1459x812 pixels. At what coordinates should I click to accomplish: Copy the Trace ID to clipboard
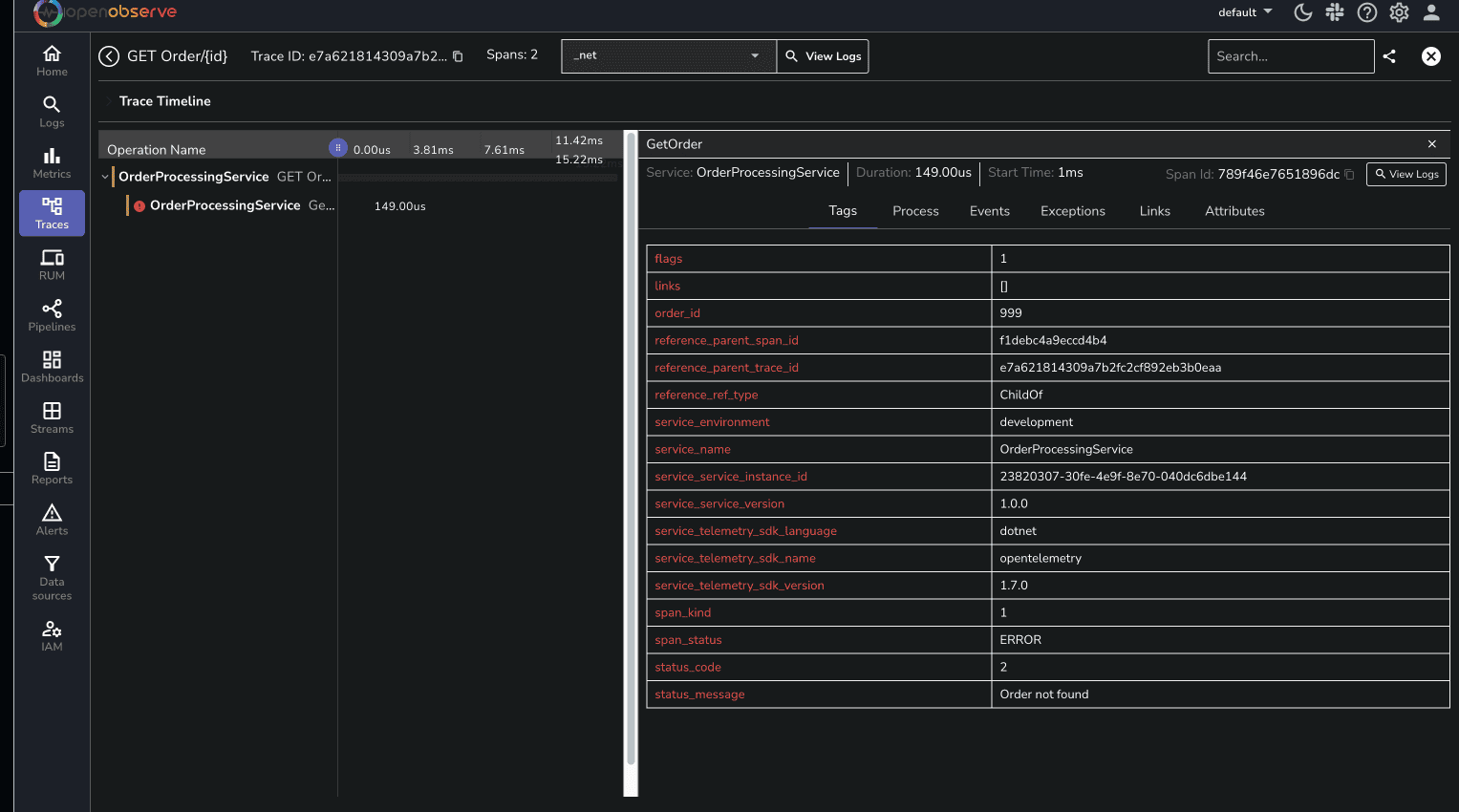458,56
